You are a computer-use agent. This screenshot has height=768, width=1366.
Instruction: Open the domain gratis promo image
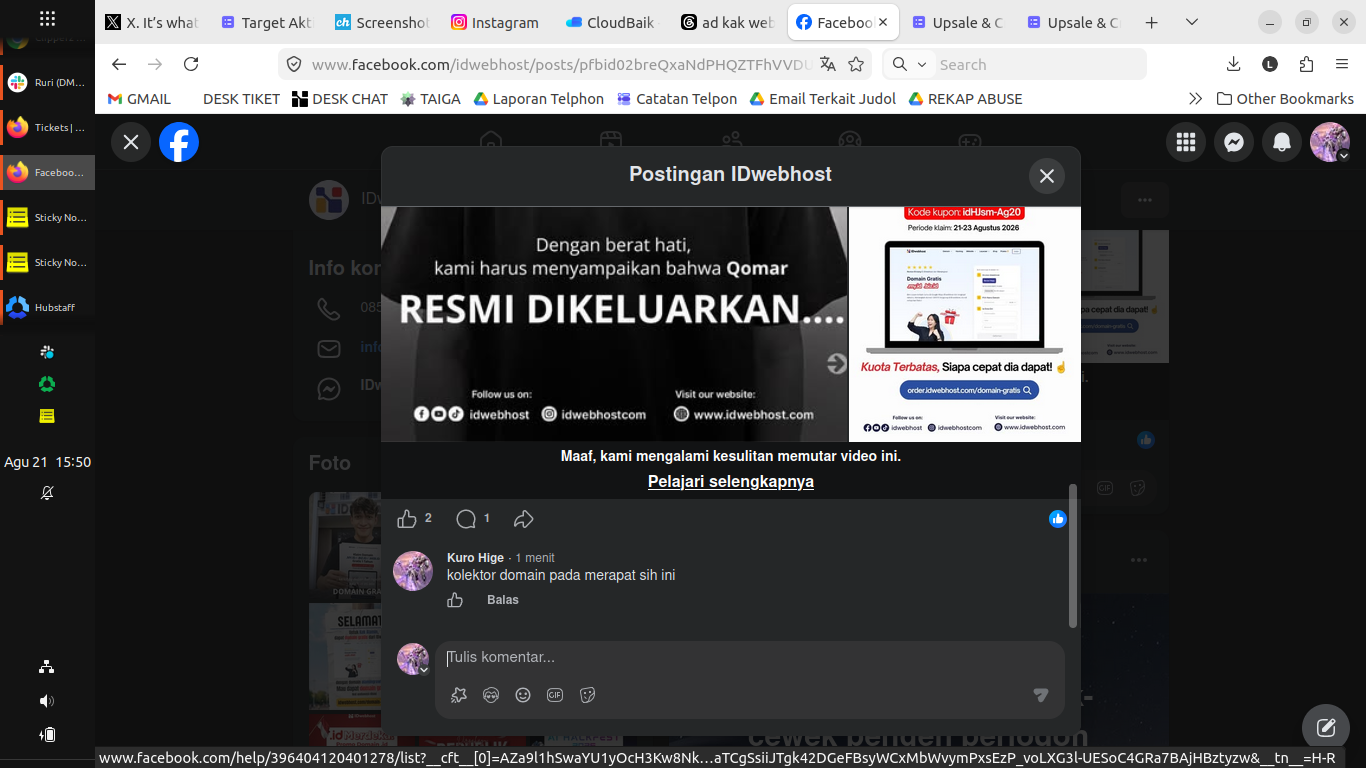point(965,324)
